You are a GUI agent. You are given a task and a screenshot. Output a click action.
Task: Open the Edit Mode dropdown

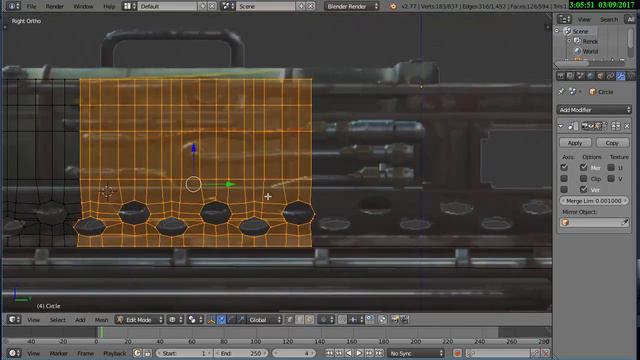pyautogui.click(x=140, y=320)
